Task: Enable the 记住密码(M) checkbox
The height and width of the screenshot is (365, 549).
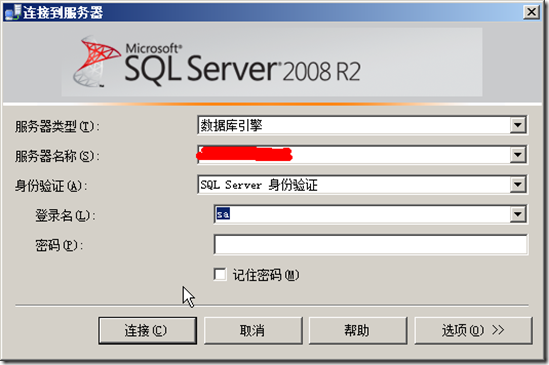Action: [x=220, y=274]
